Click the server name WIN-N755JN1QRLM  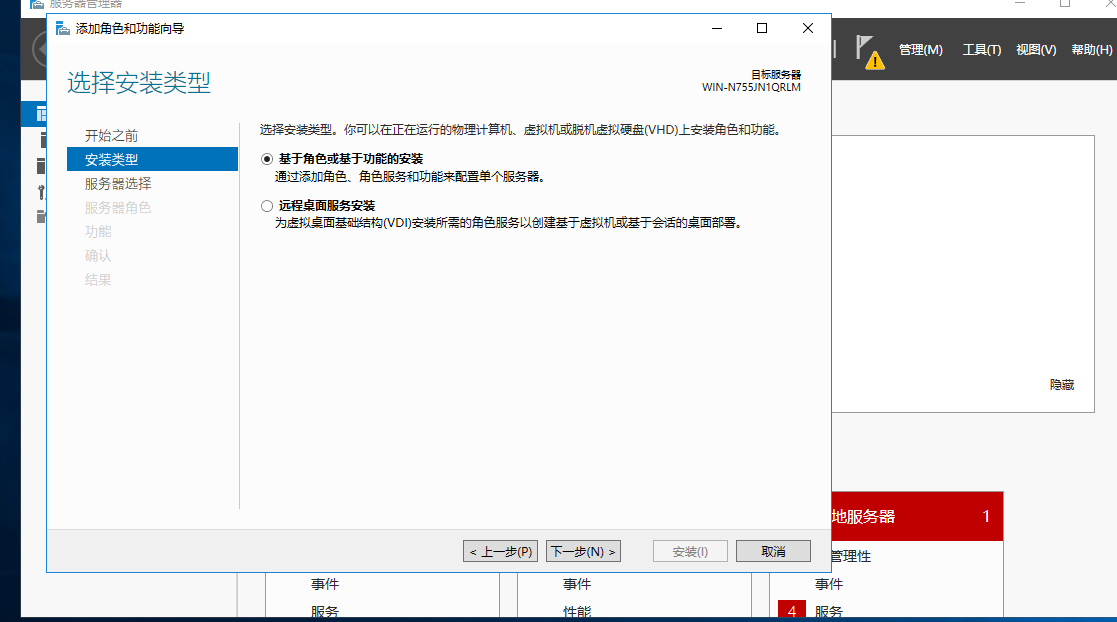click(x=751, y=88)
